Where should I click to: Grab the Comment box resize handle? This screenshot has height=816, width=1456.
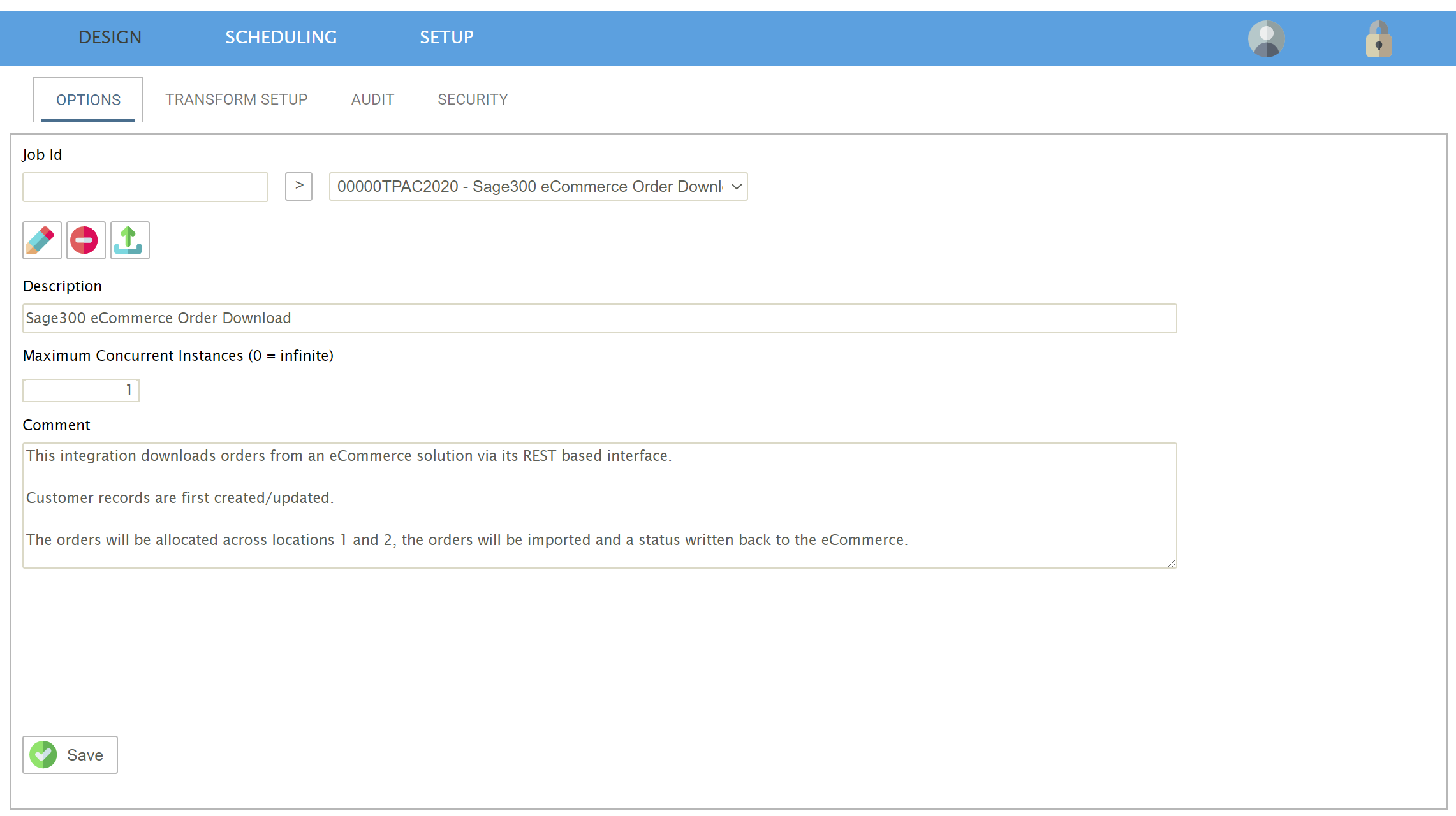[x=1172, y=563]
